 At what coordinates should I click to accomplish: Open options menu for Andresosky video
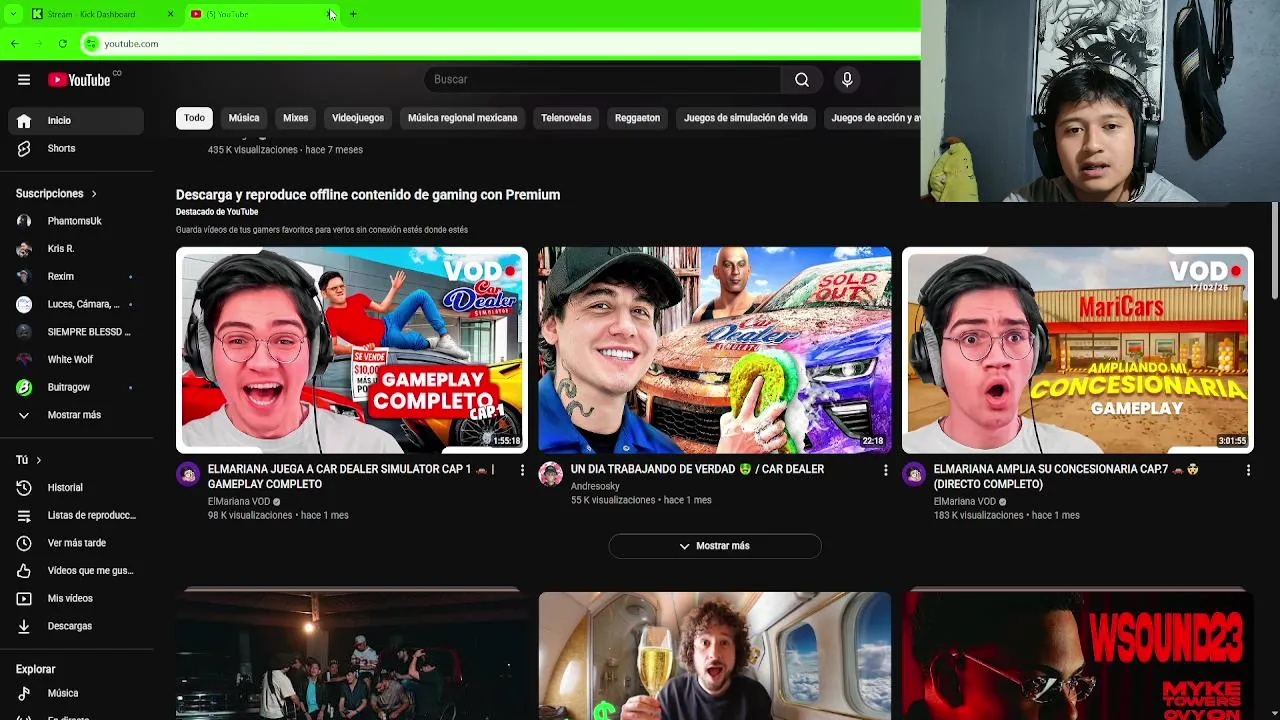(885, 470)
